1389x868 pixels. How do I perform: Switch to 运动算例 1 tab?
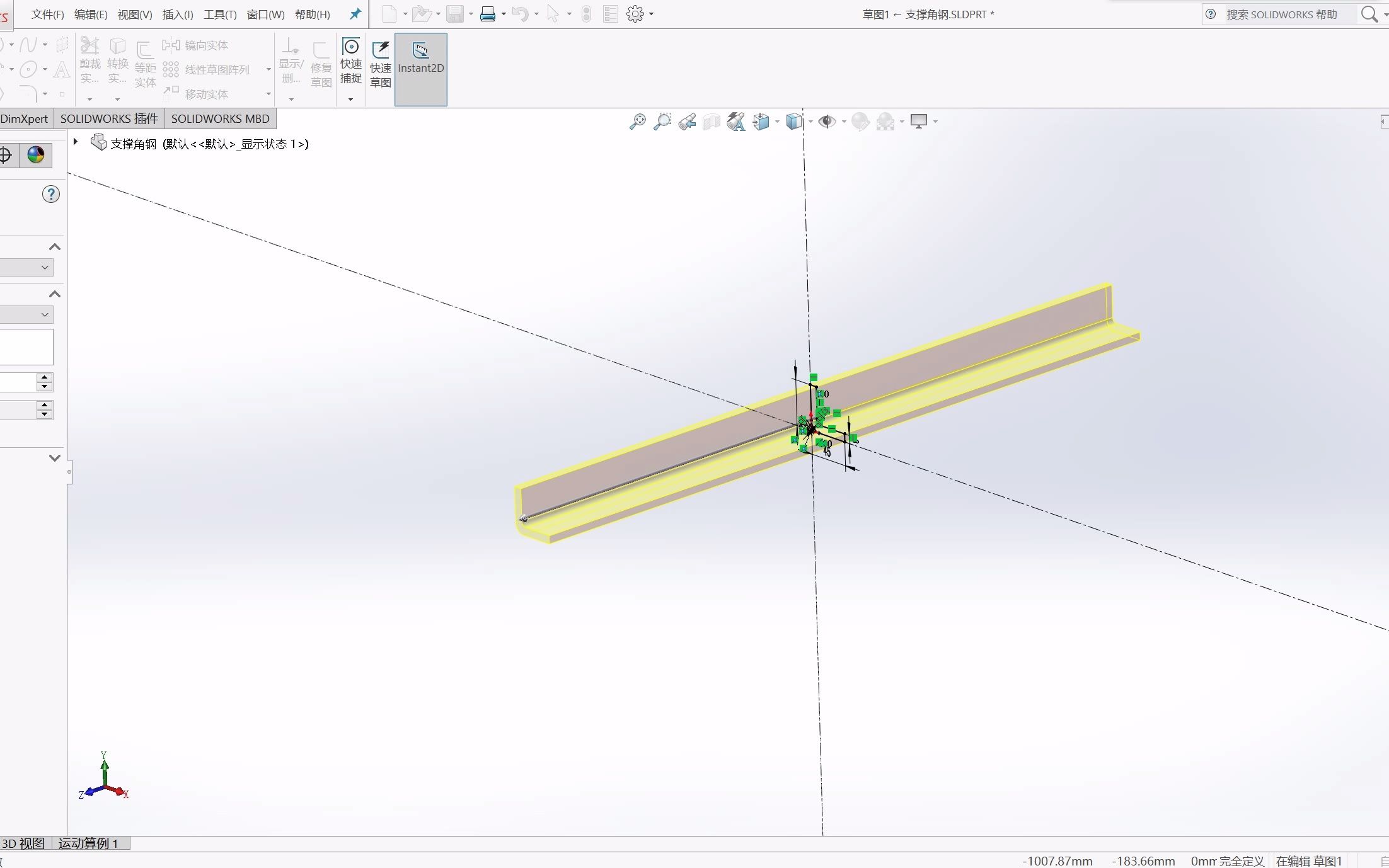coord(88,843)
